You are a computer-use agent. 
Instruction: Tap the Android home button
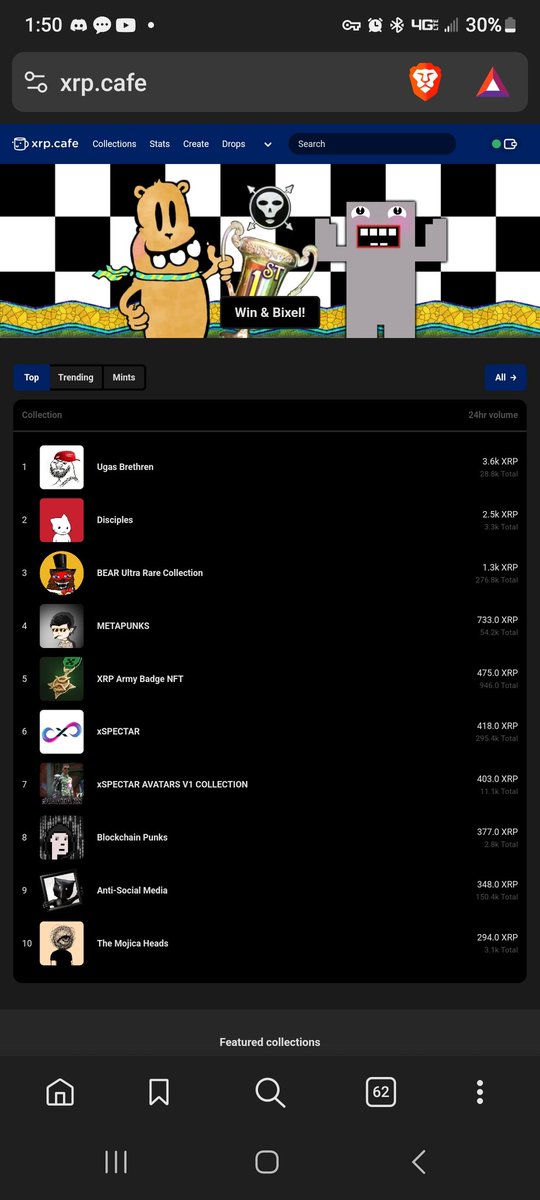click(x=267, y=1161)
